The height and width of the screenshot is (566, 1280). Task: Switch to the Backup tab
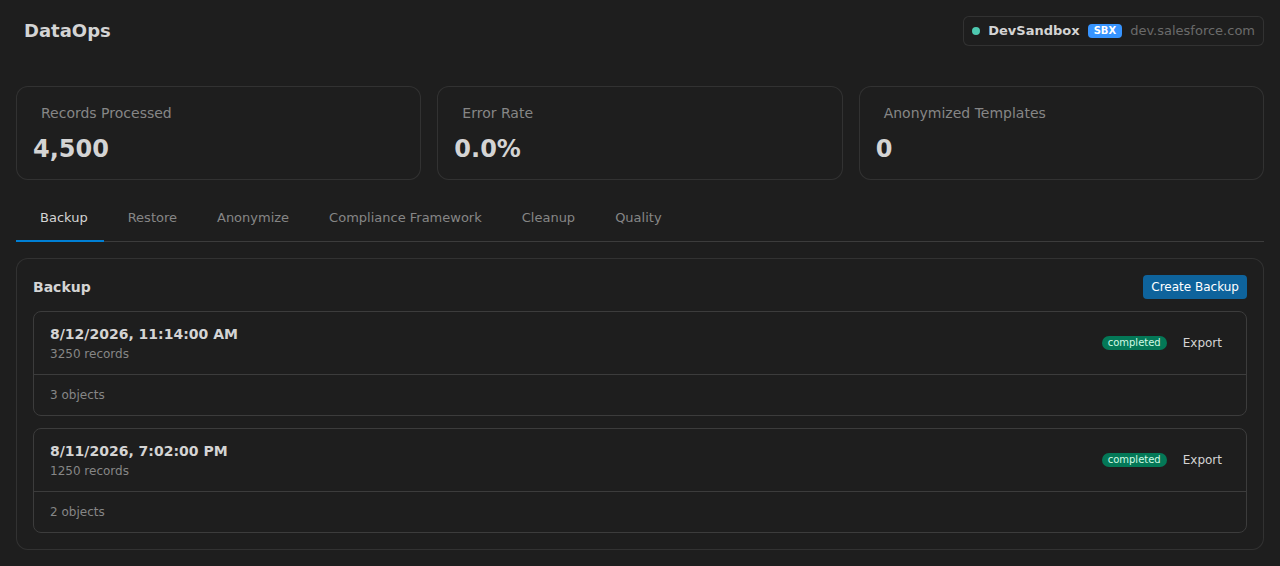[64, 218]
